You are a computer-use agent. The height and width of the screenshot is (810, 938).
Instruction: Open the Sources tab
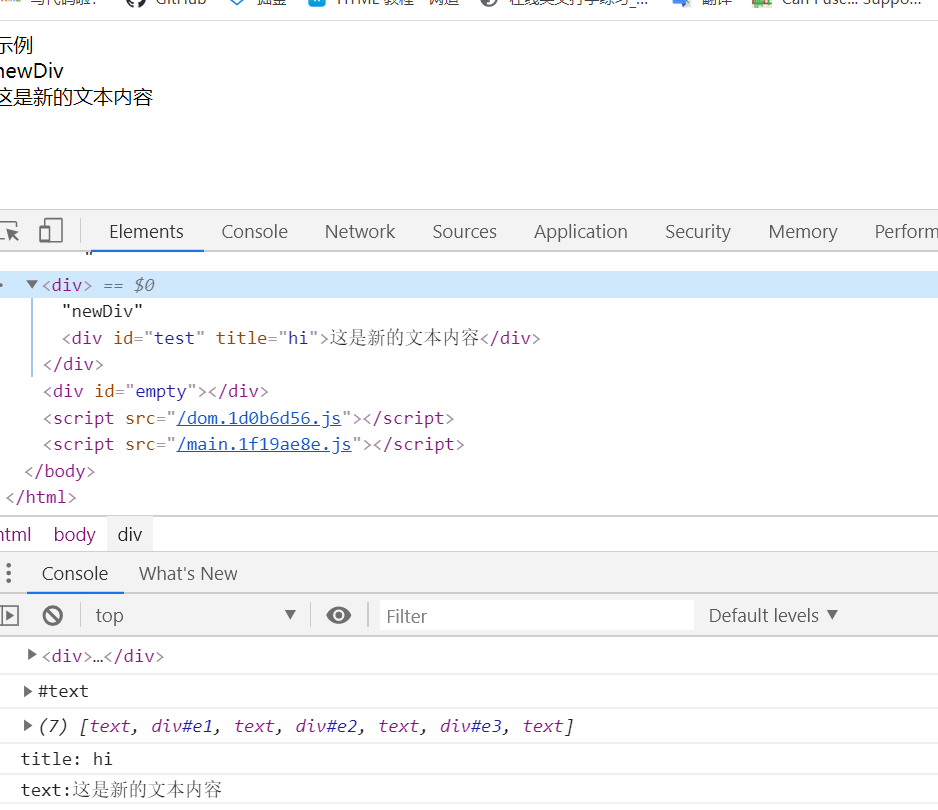tap(464, 232)
